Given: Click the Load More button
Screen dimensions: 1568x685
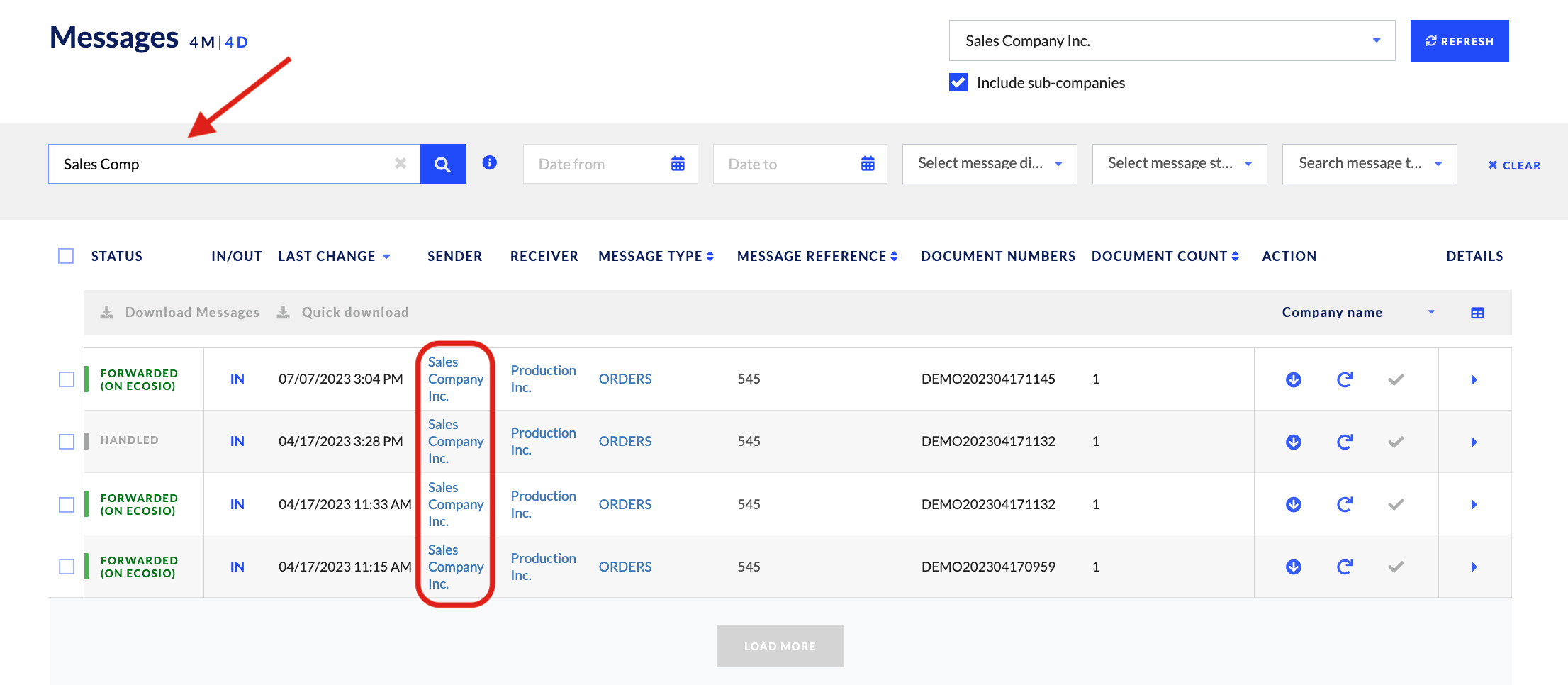Looking at the screenshot, I should (780, 646).
